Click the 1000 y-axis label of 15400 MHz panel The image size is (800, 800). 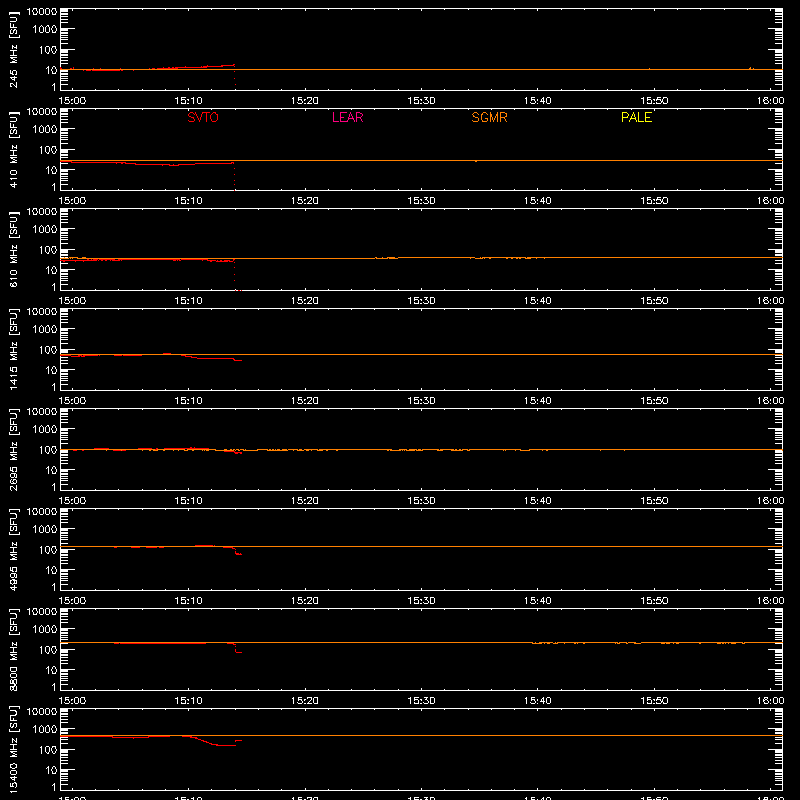[45, 730]
